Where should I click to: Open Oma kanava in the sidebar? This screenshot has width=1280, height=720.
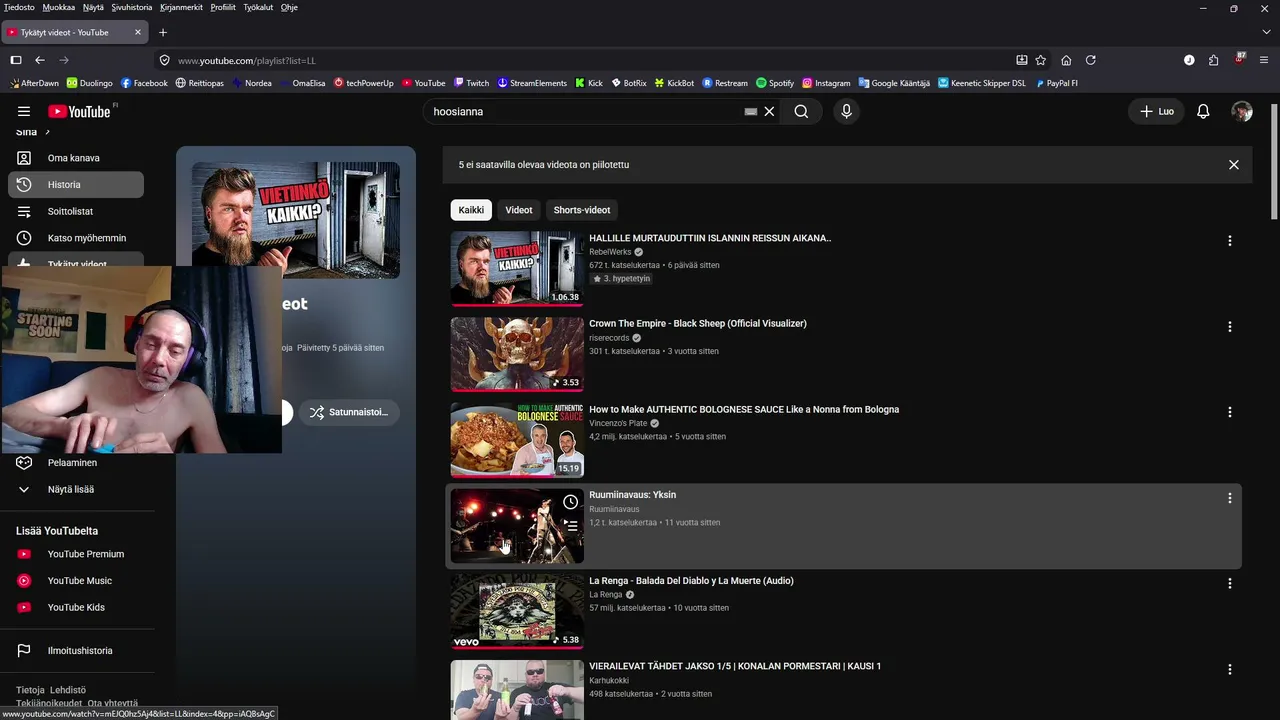click(x=76, y=158)
